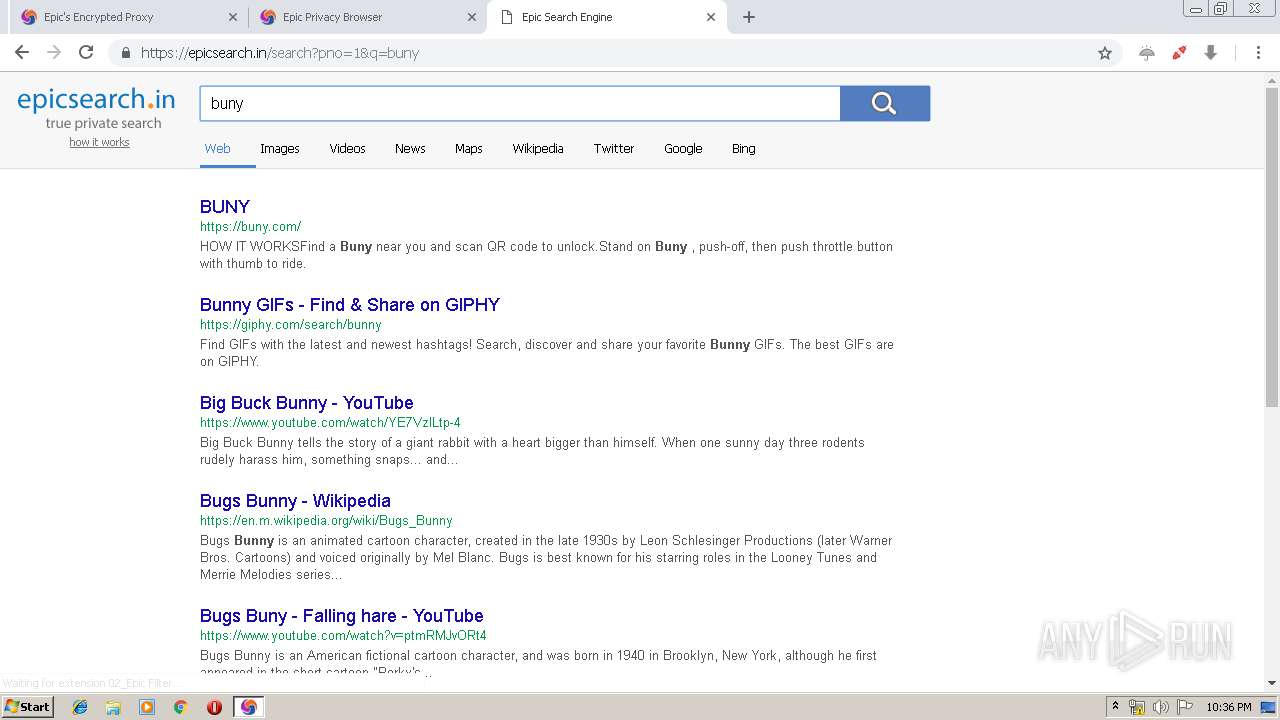1280x720 pixels.
Task: Close the Epic's Encrypted Proxy tab
Action: pyautogui.click(x=233, y=17)
